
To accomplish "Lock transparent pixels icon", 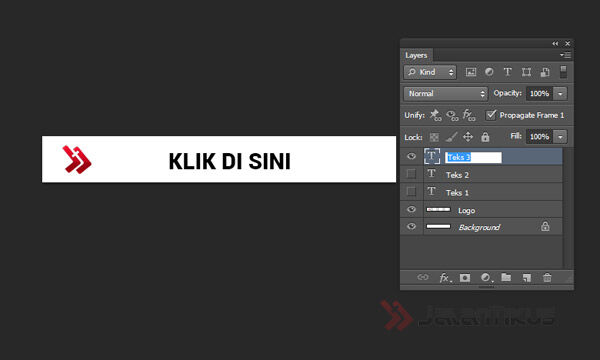I will tap(434, 137).
